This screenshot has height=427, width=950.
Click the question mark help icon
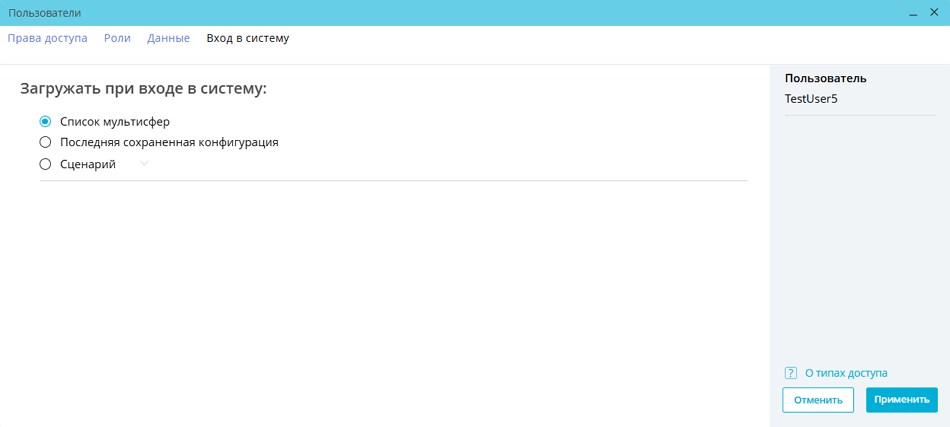[x=791, y=373]
